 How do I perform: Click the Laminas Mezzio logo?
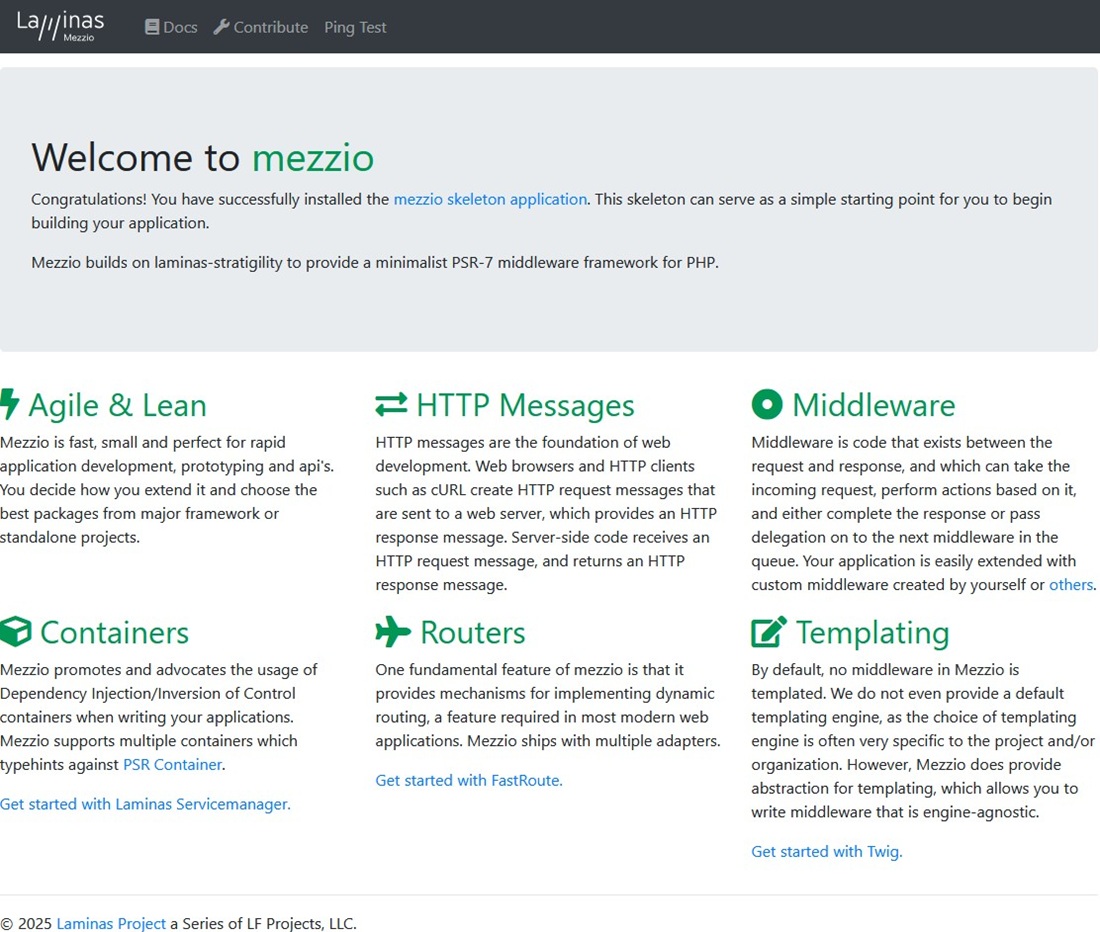click(60, 26)
